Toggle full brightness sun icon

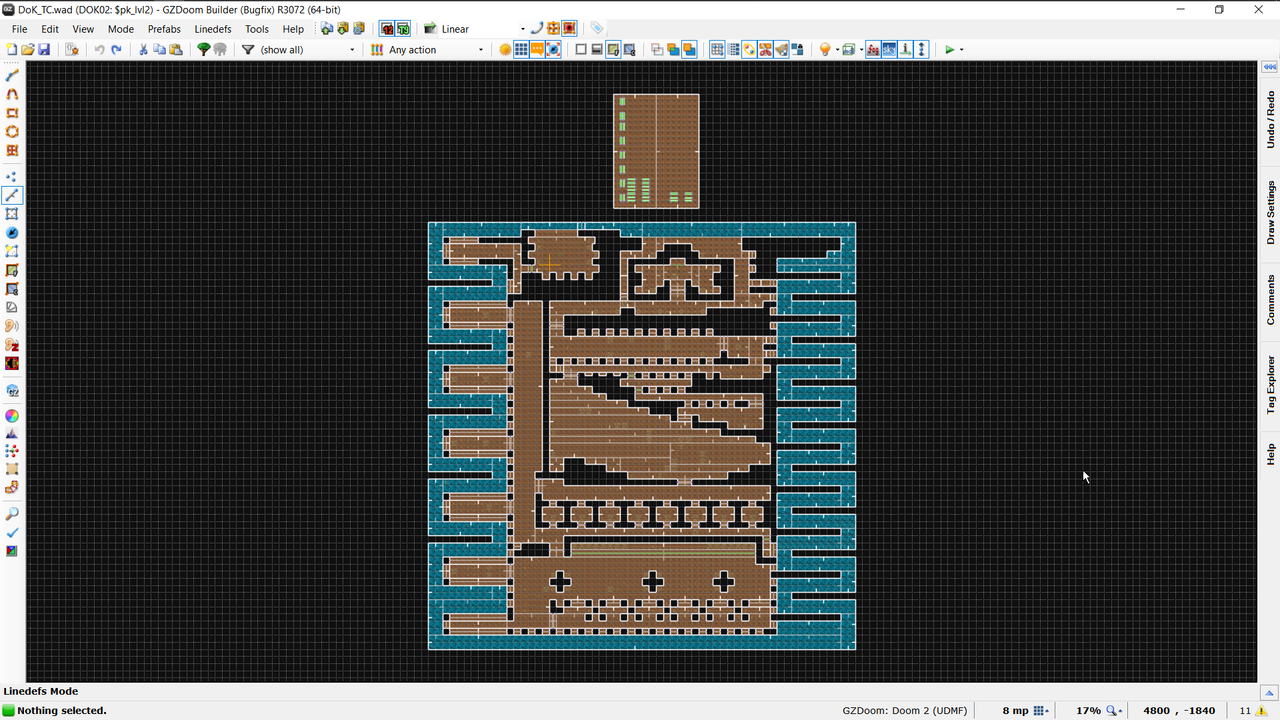click(x=505, y=49)
